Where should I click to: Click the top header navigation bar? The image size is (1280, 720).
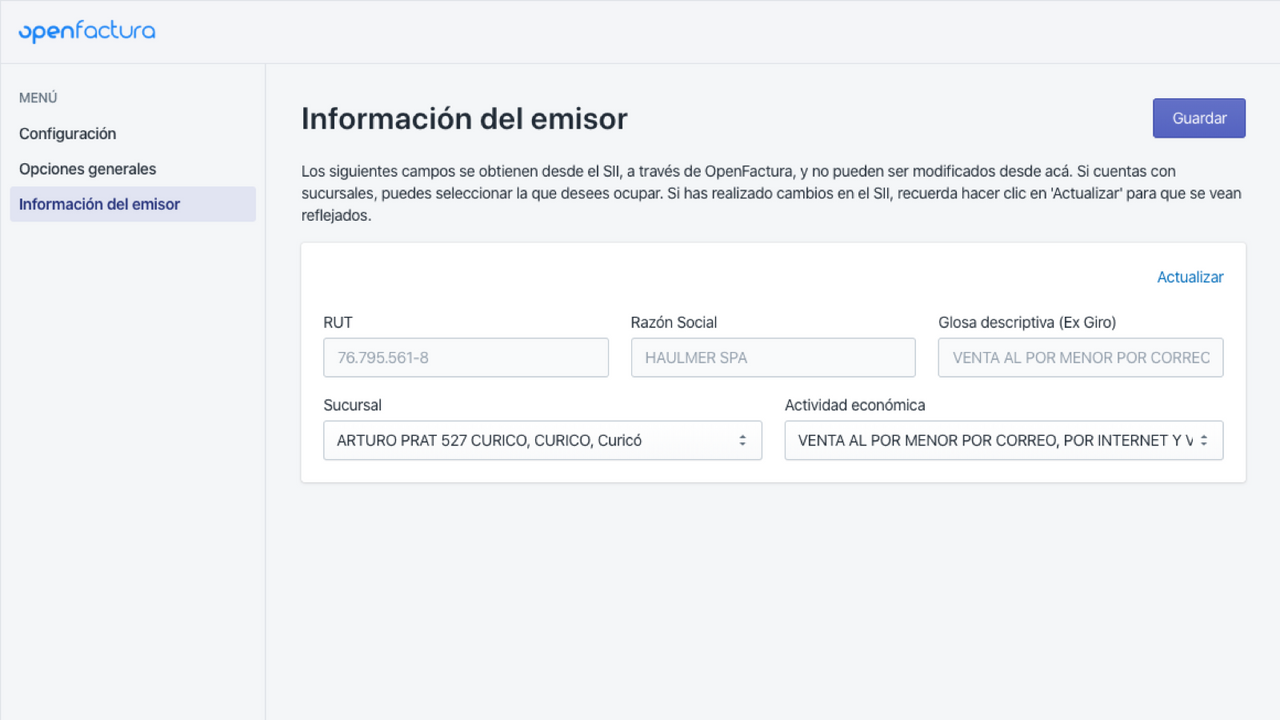[640, 31]
